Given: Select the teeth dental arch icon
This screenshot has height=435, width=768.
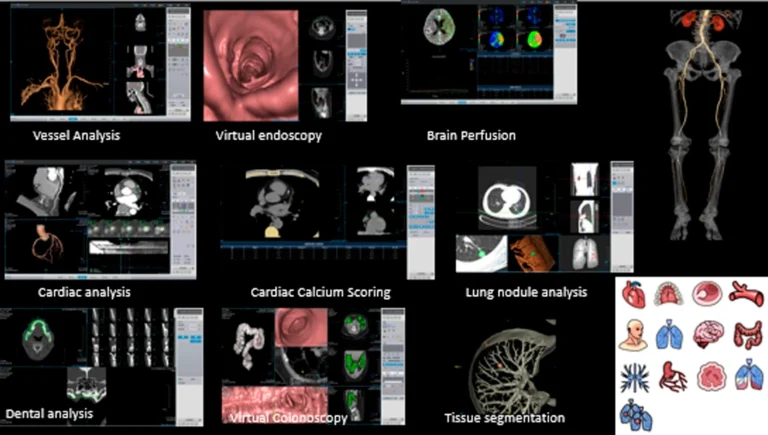Looking at the screenshot, I should click(x=669, y=294).
